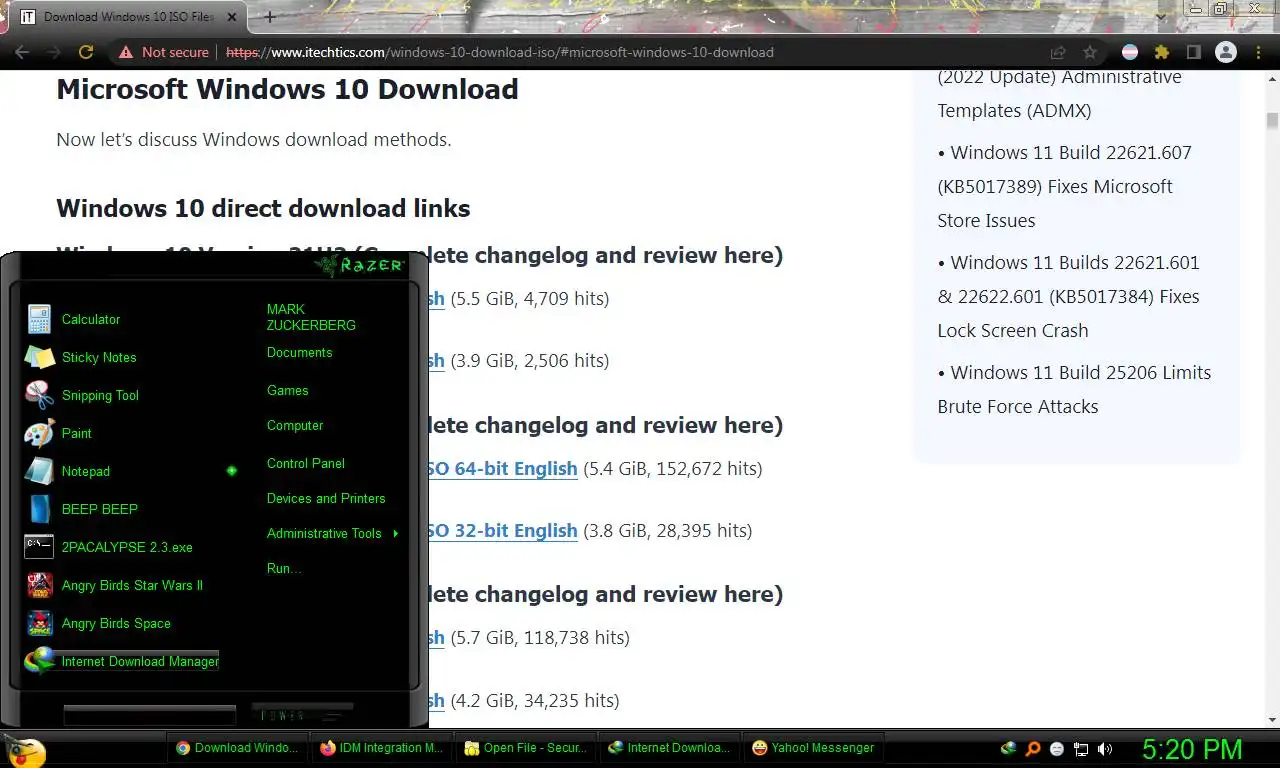Open the Chrome three-dot menu
This screenshot has height=768, width=1280.
coord(1258,52)
